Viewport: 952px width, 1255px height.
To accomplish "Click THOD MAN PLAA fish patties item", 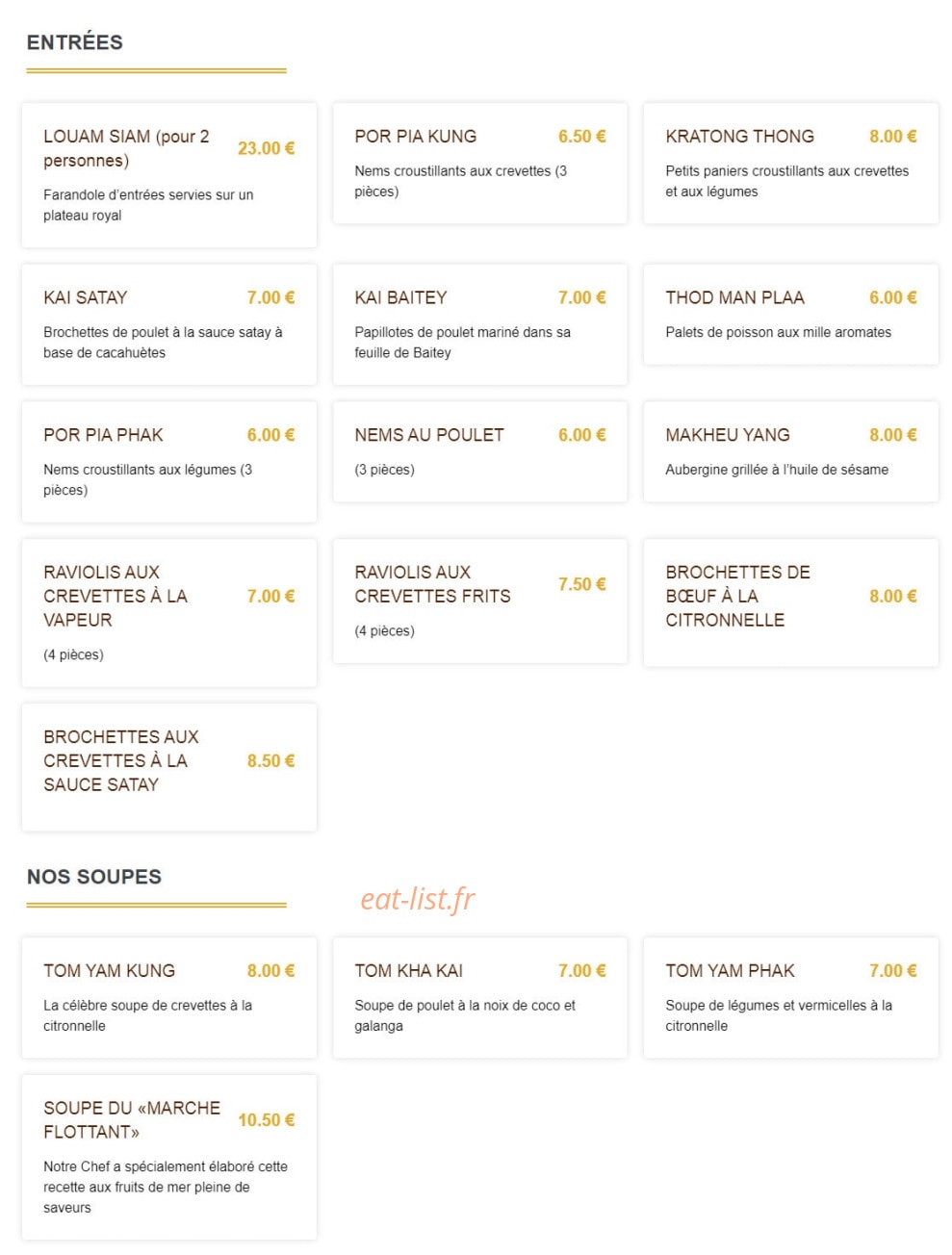I will (791, 315).
